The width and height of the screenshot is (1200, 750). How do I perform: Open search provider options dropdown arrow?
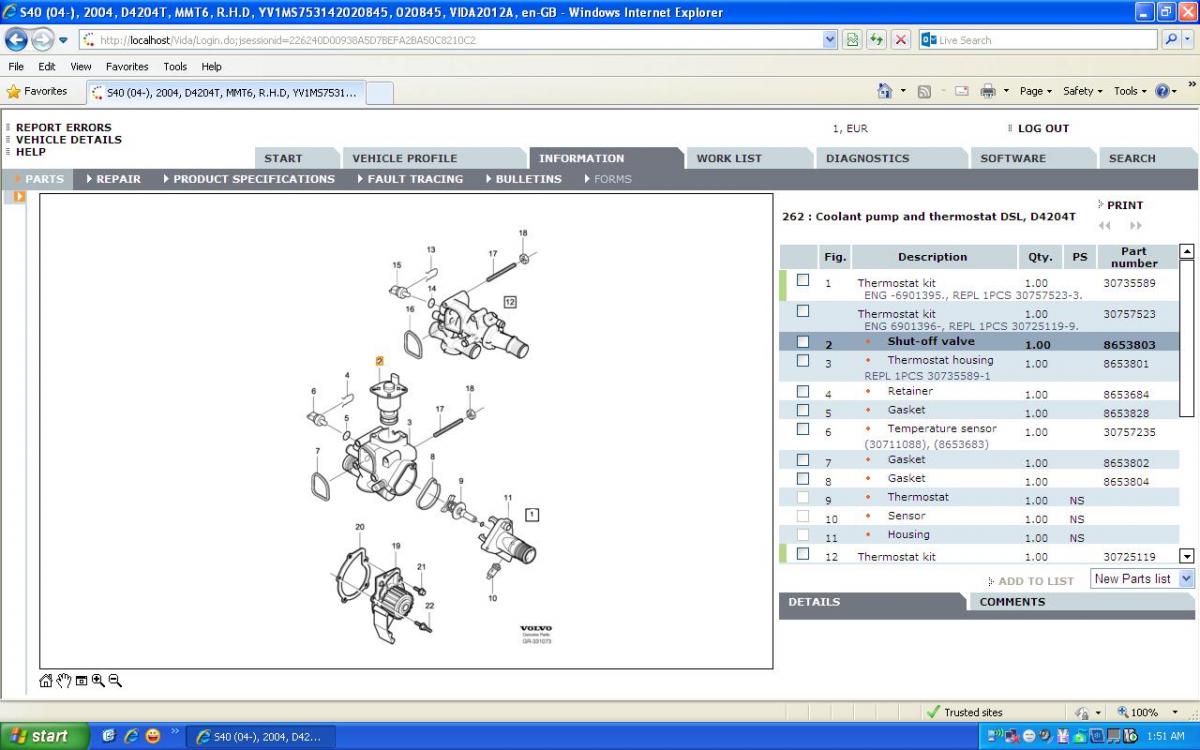(1188, 40)
